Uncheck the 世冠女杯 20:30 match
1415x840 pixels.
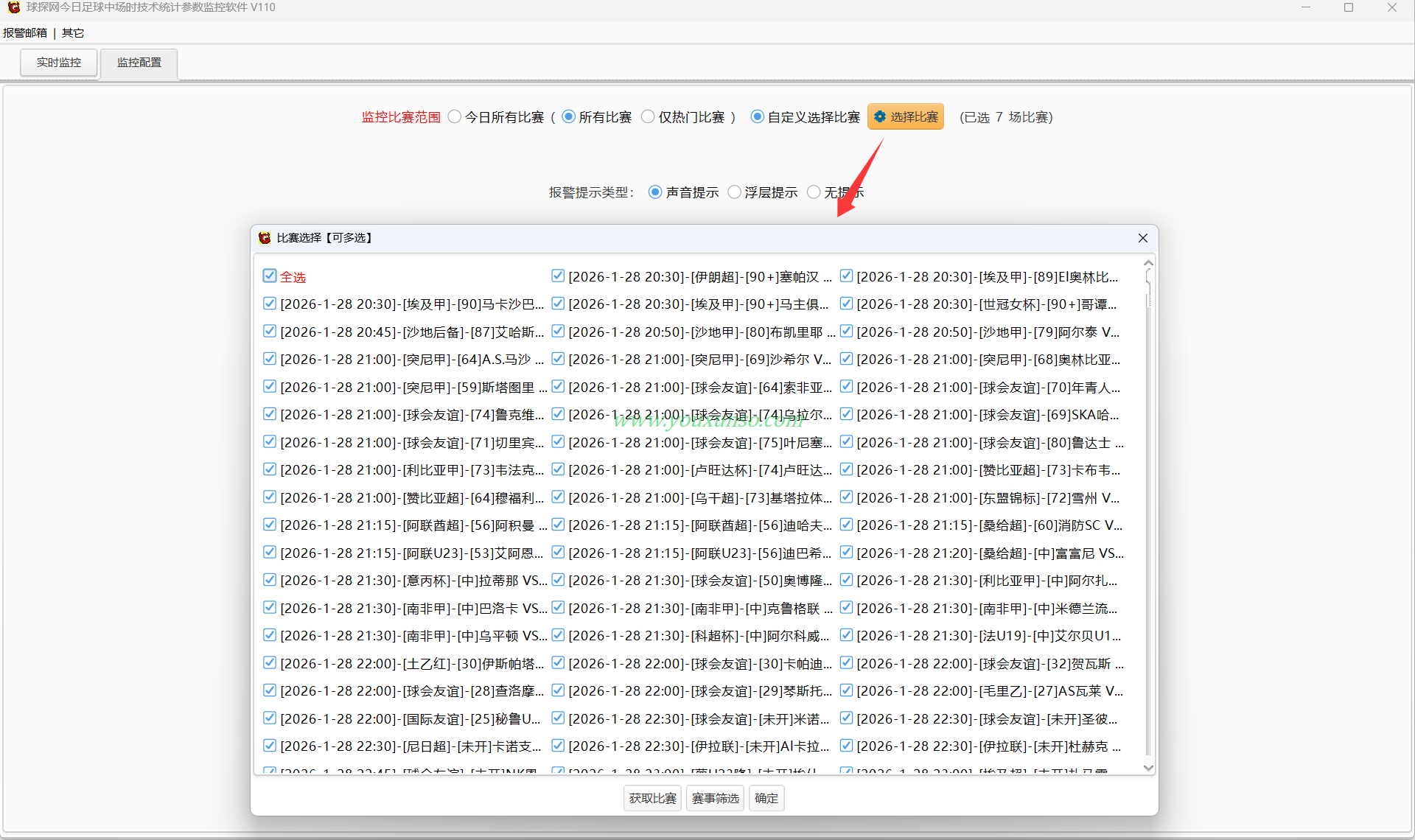pos(846,304)
